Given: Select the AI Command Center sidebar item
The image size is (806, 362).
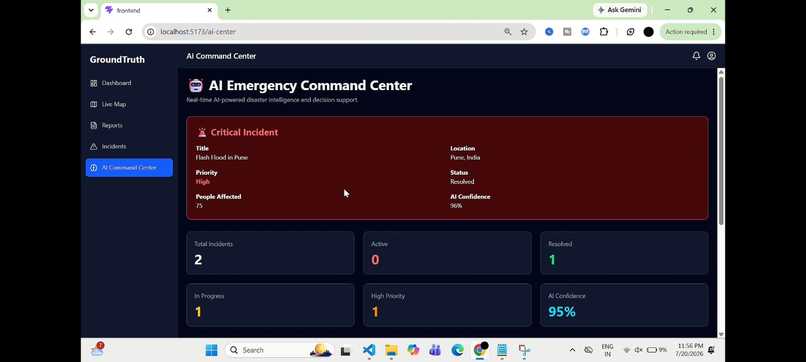Looking at the screenshot, I should [129, 168].
